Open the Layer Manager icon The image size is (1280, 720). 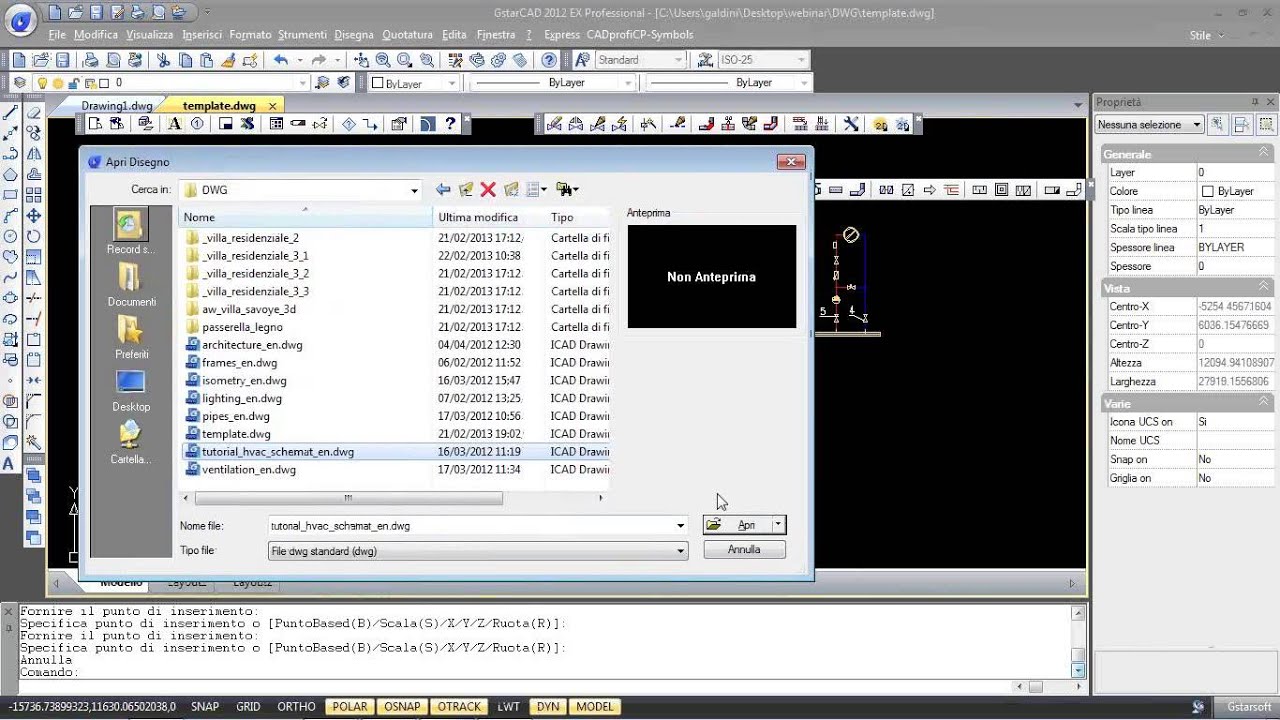tap(19, 83)
